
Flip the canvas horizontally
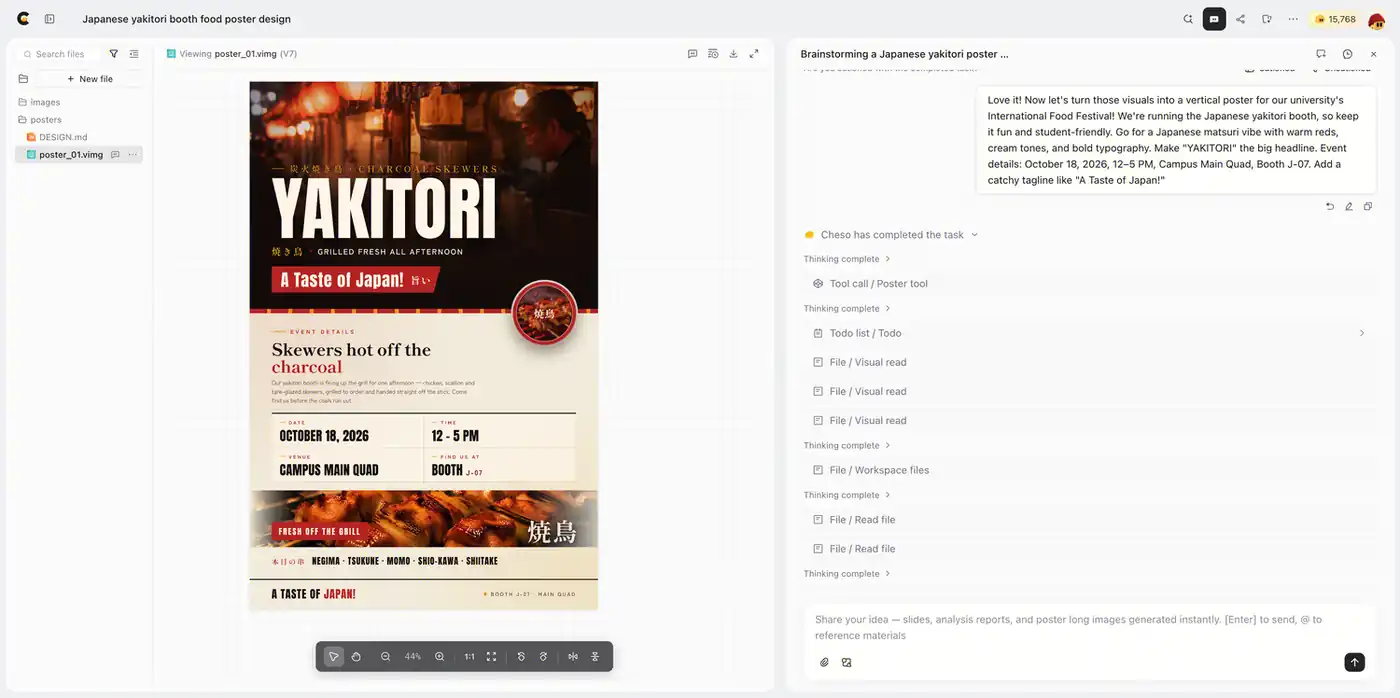(573, 657)
